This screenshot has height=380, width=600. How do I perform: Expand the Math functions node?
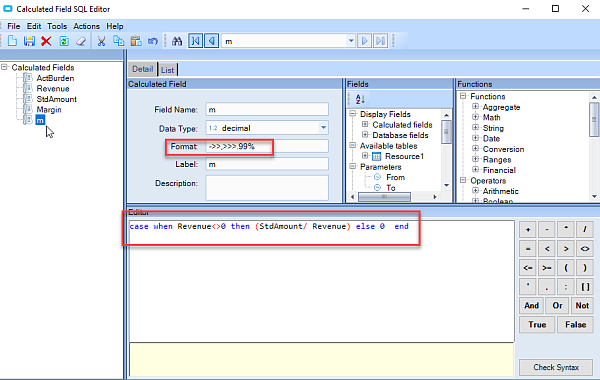coord(475,117)
